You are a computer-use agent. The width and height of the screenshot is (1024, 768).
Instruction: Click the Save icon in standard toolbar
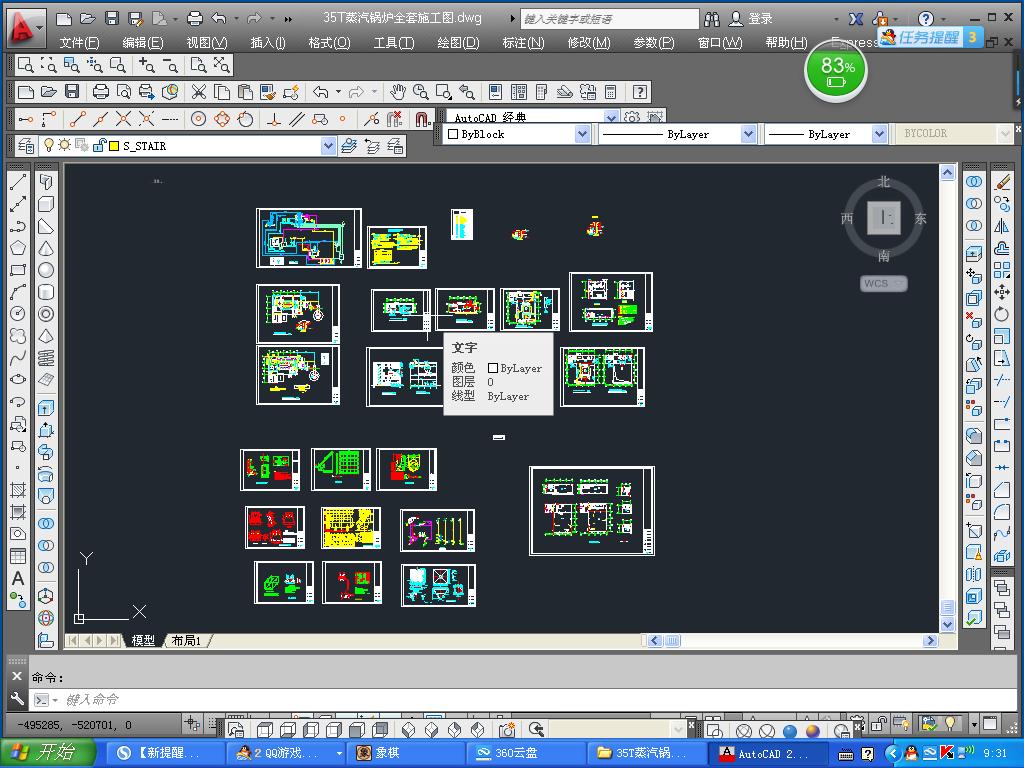[x=72, y=91]
